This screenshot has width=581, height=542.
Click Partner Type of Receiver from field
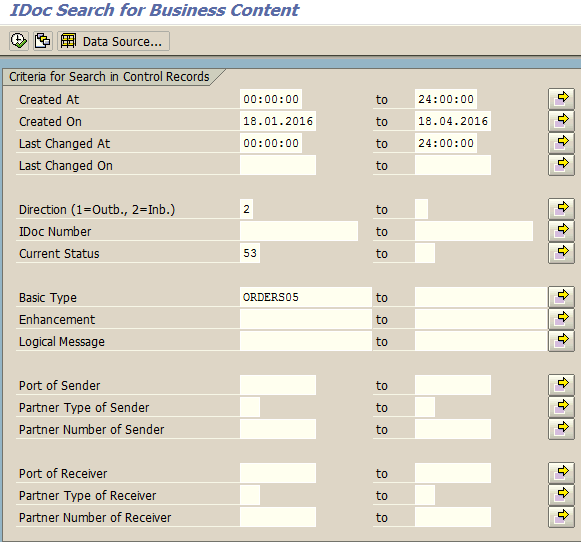tap(250, 495)
